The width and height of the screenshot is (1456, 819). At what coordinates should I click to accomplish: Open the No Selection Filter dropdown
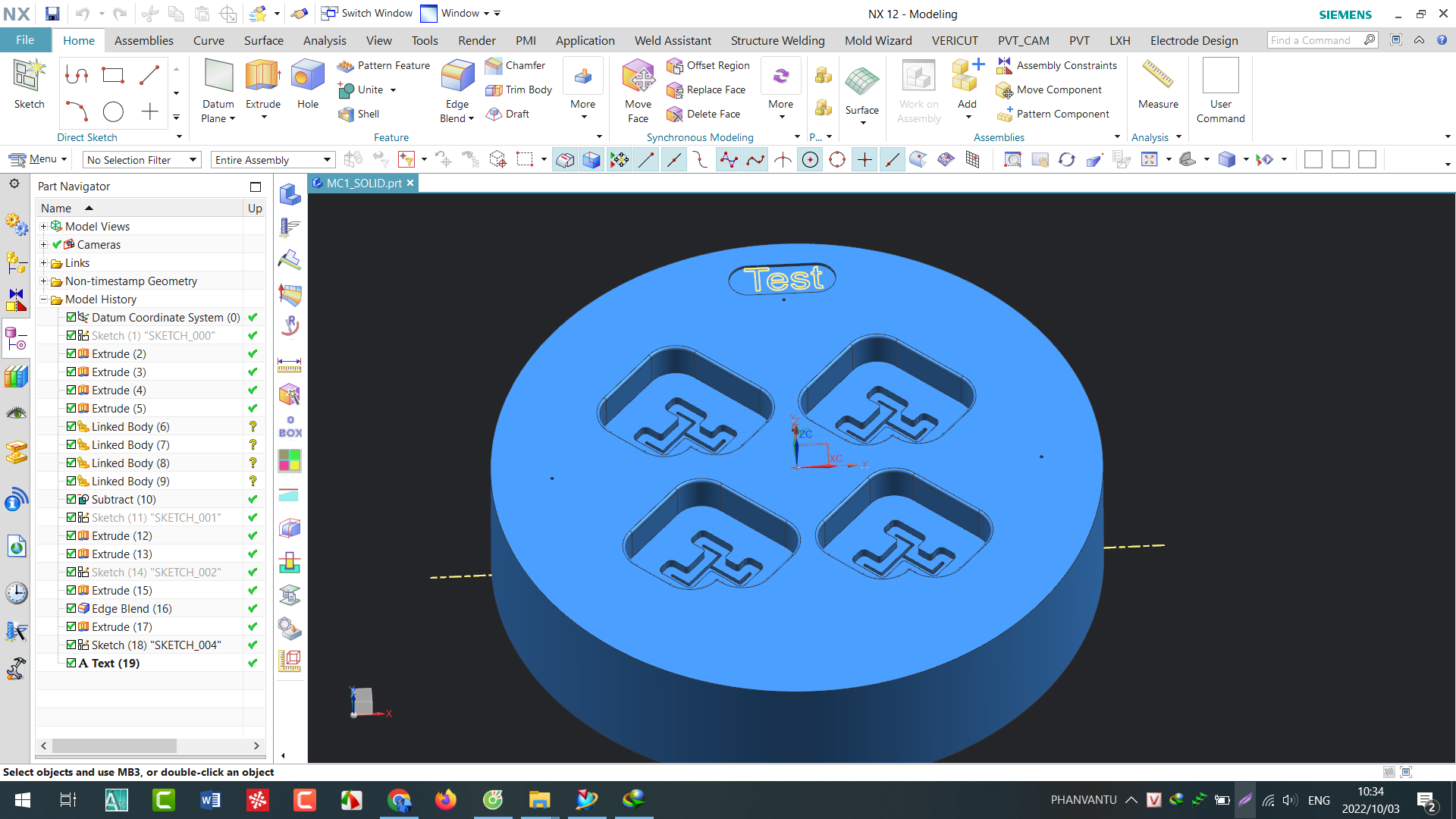pyautogui.click(x=141, y=160)
